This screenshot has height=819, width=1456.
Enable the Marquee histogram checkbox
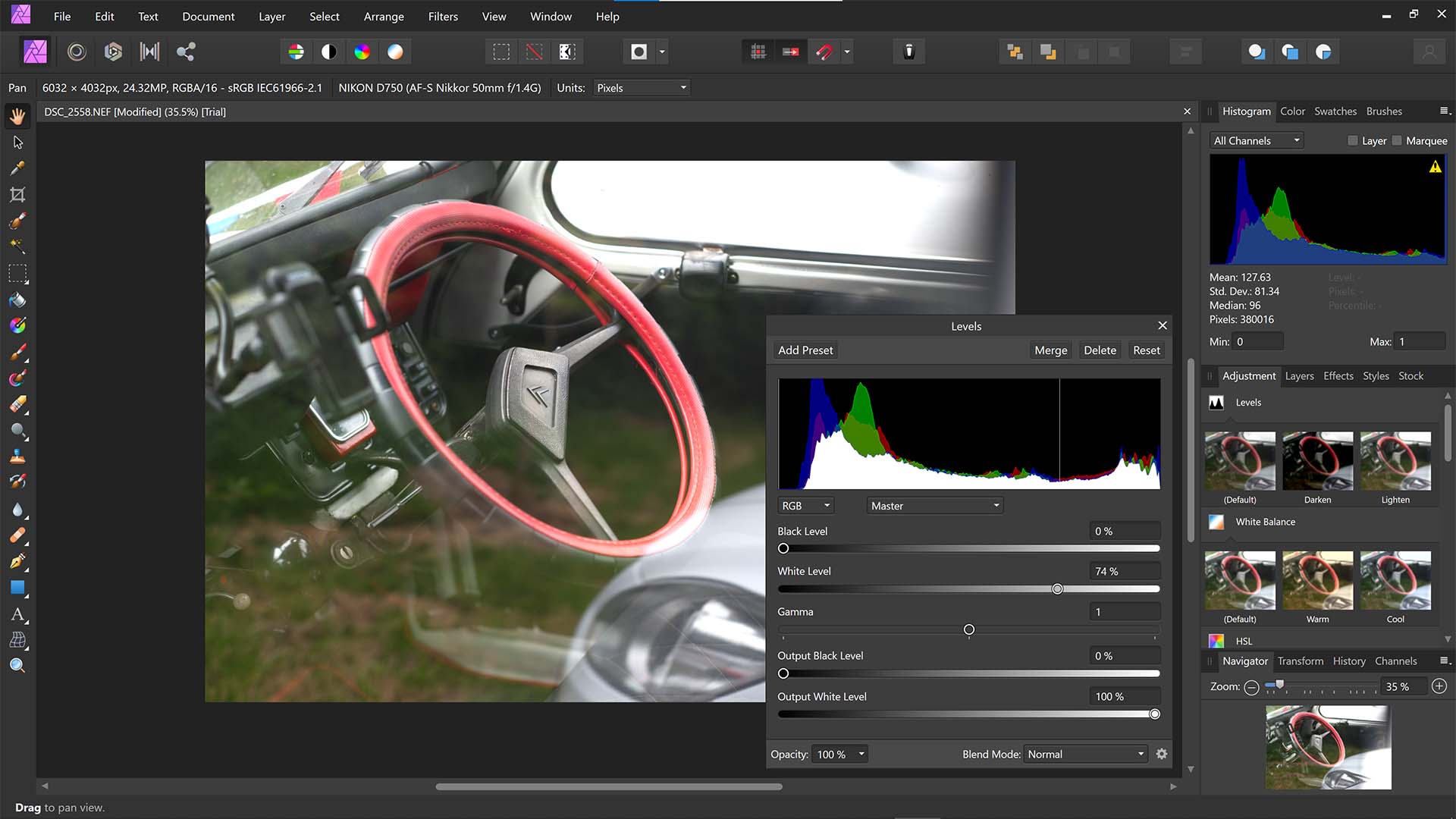(1397, 141)
